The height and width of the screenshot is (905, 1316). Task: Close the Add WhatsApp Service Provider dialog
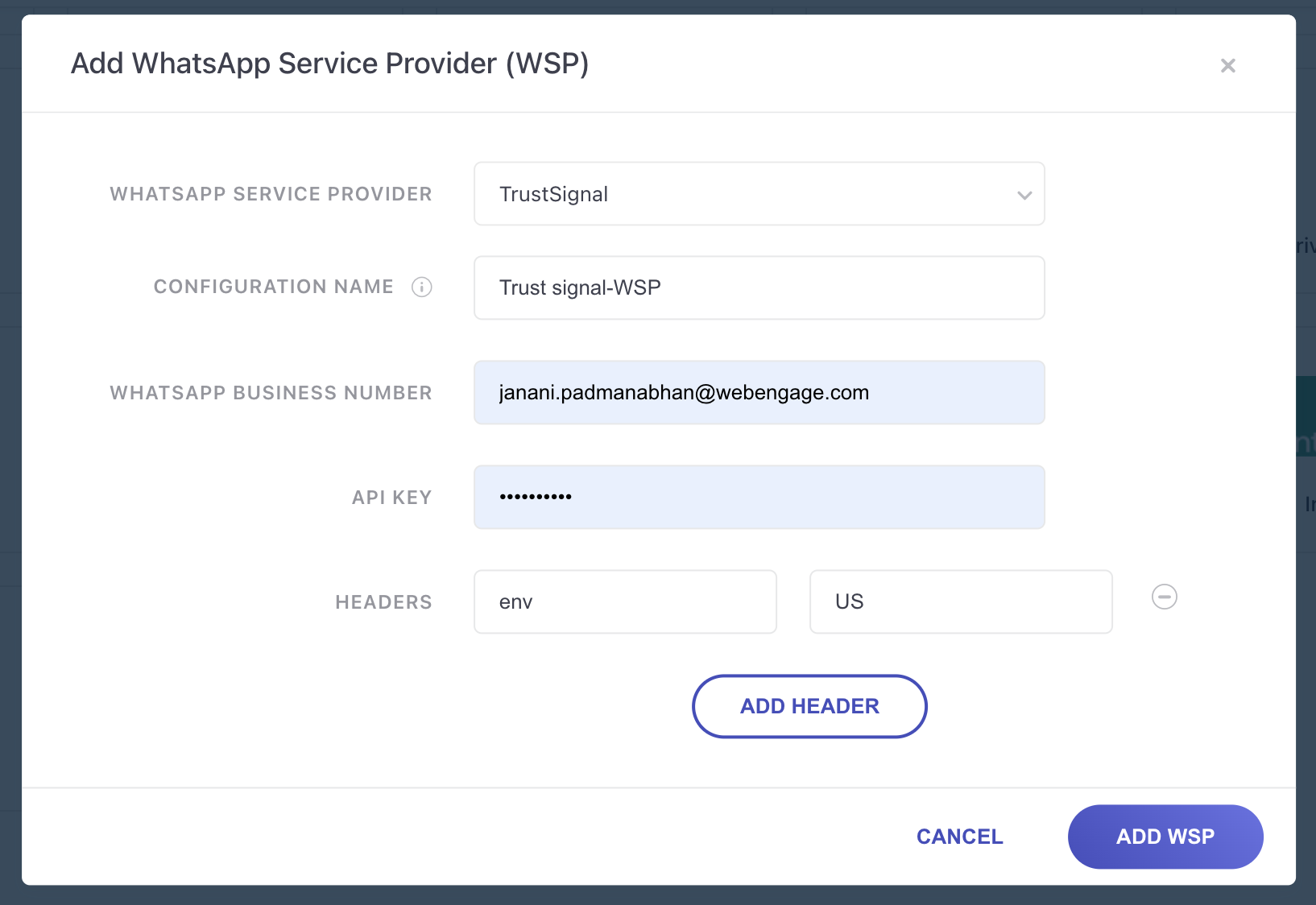click(1227, 65)
